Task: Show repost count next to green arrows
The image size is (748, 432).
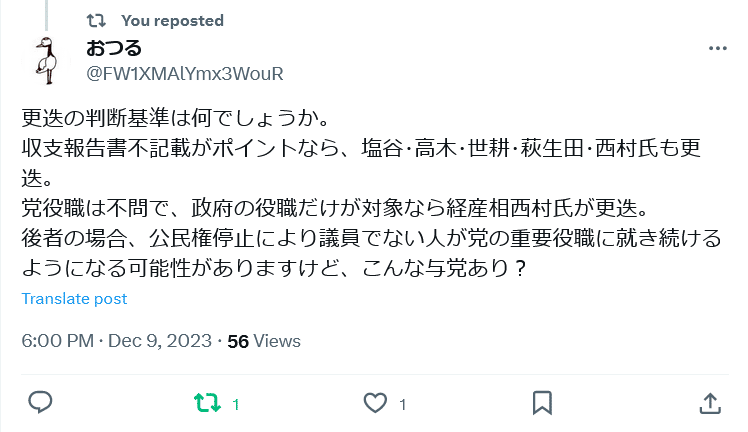Action: coord(236,405)
